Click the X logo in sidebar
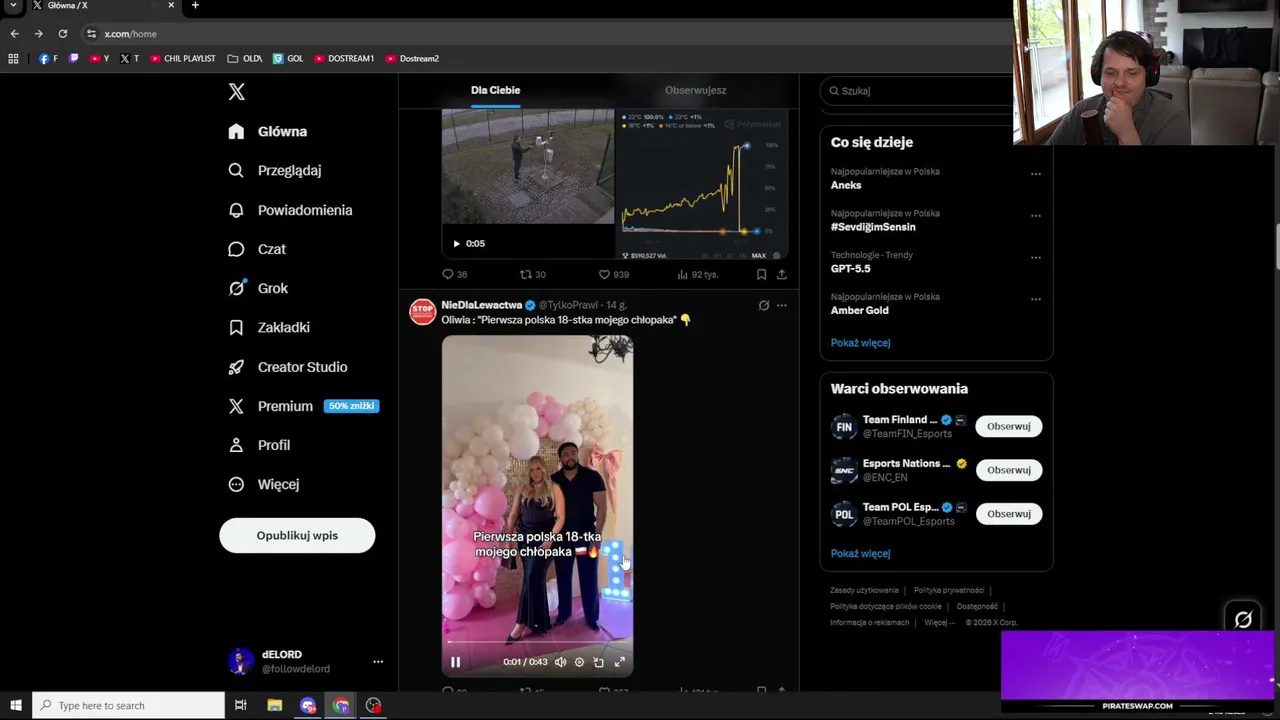Image resolution: width=1280 pixels, height=720 pixels. (236, 92)
